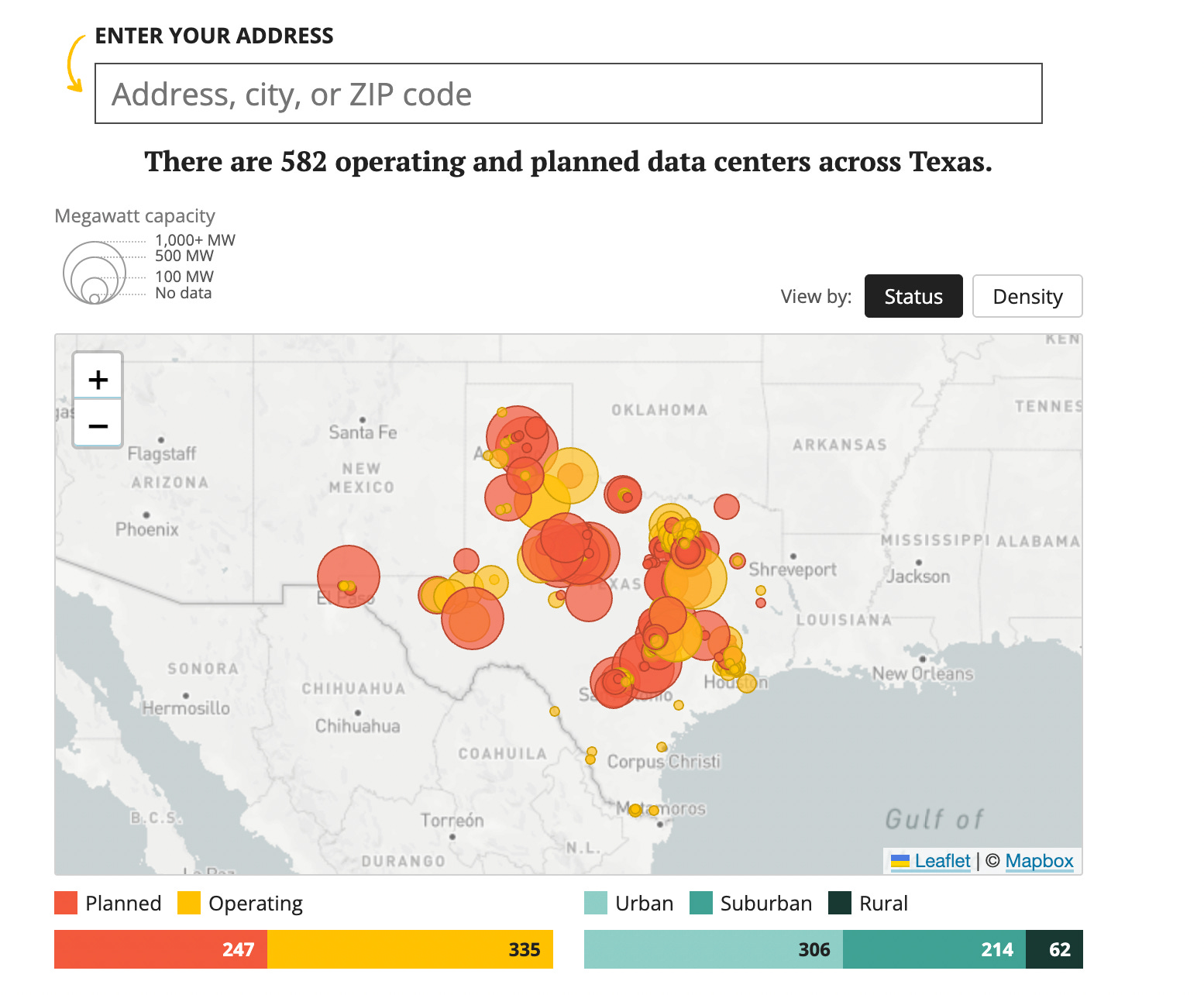This screenshot has height=995, width=1204.
Task: Zoom in with the plus map button
Action: point(98,379)
